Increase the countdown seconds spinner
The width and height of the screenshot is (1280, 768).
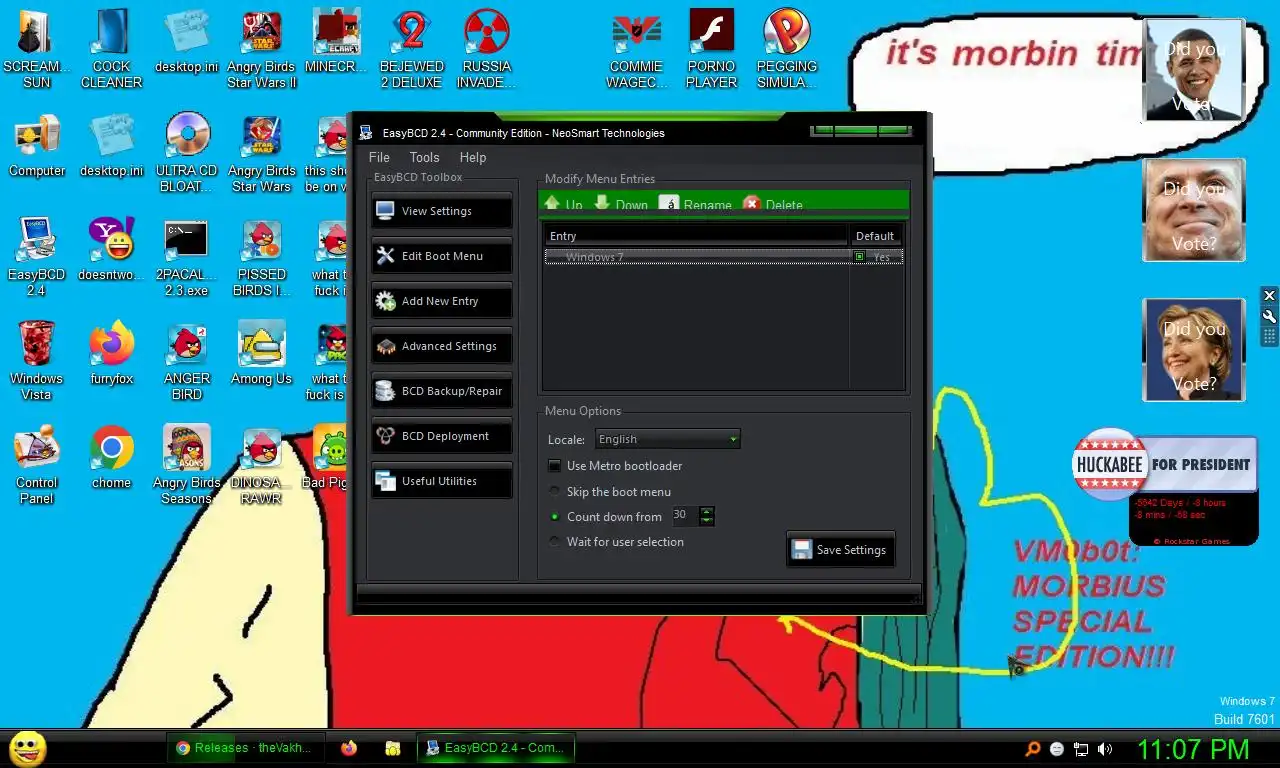pyautogui.click(x=707, y=512)
